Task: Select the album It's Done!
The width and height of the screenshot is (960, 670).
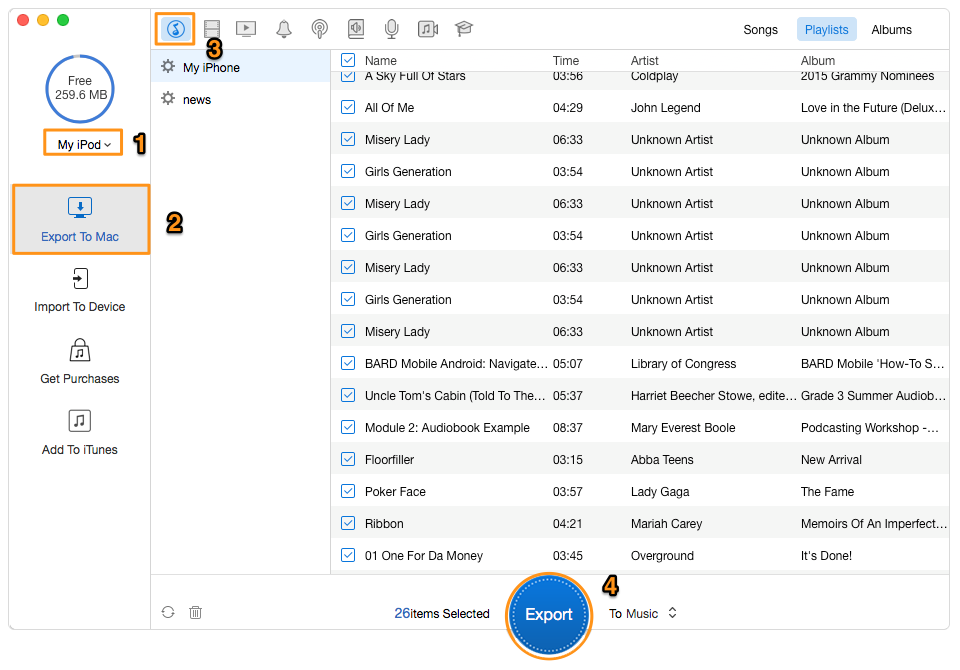Action: tap(826, 555)
